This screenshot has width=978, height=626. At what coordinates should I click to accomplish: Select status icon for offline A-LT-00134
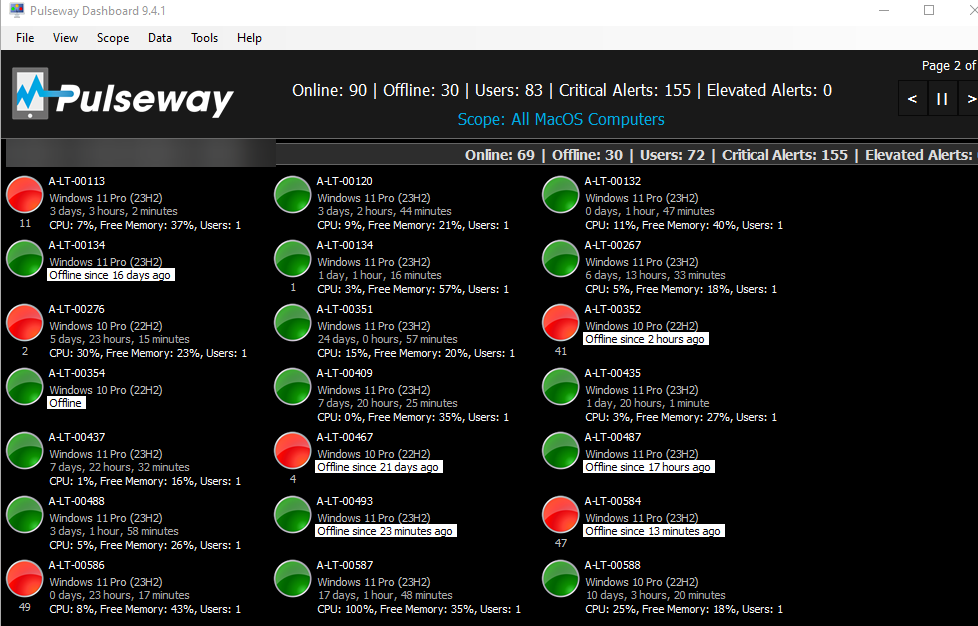pyautogui.click(x=24, y=258)
